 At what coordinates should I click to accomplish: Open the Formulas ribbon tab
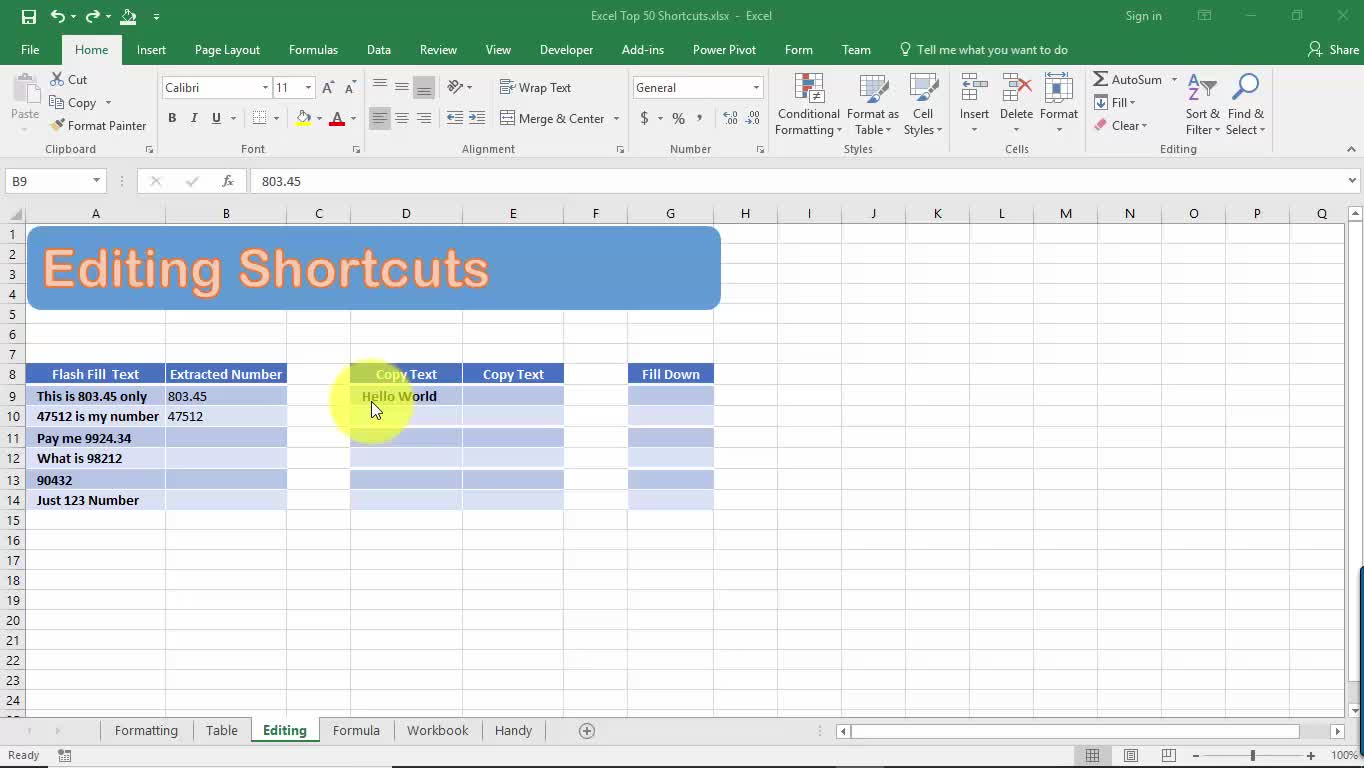[313, 50]
